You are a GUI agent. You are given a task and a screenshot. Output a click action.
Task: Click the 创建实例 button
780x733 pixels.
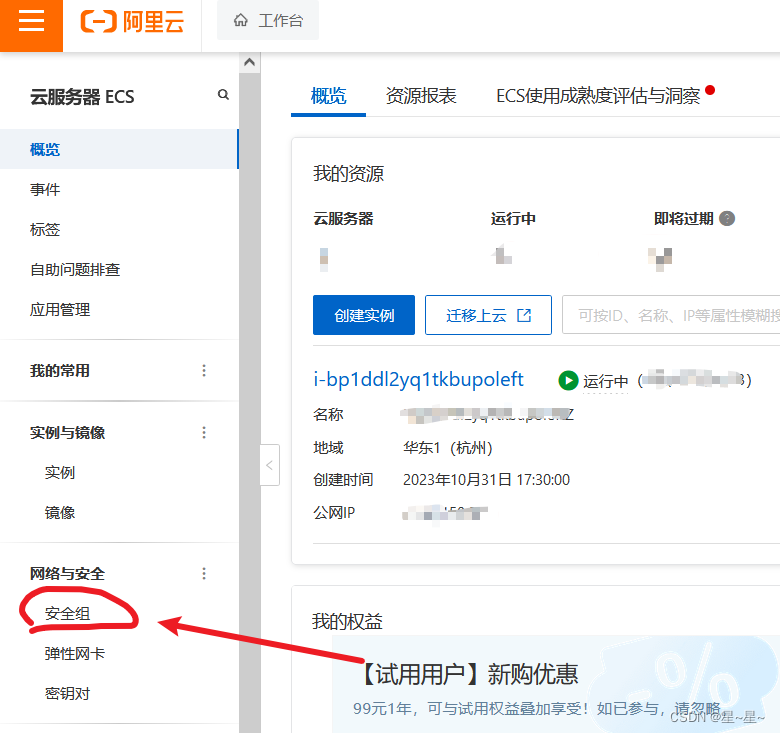click(364, 315)
